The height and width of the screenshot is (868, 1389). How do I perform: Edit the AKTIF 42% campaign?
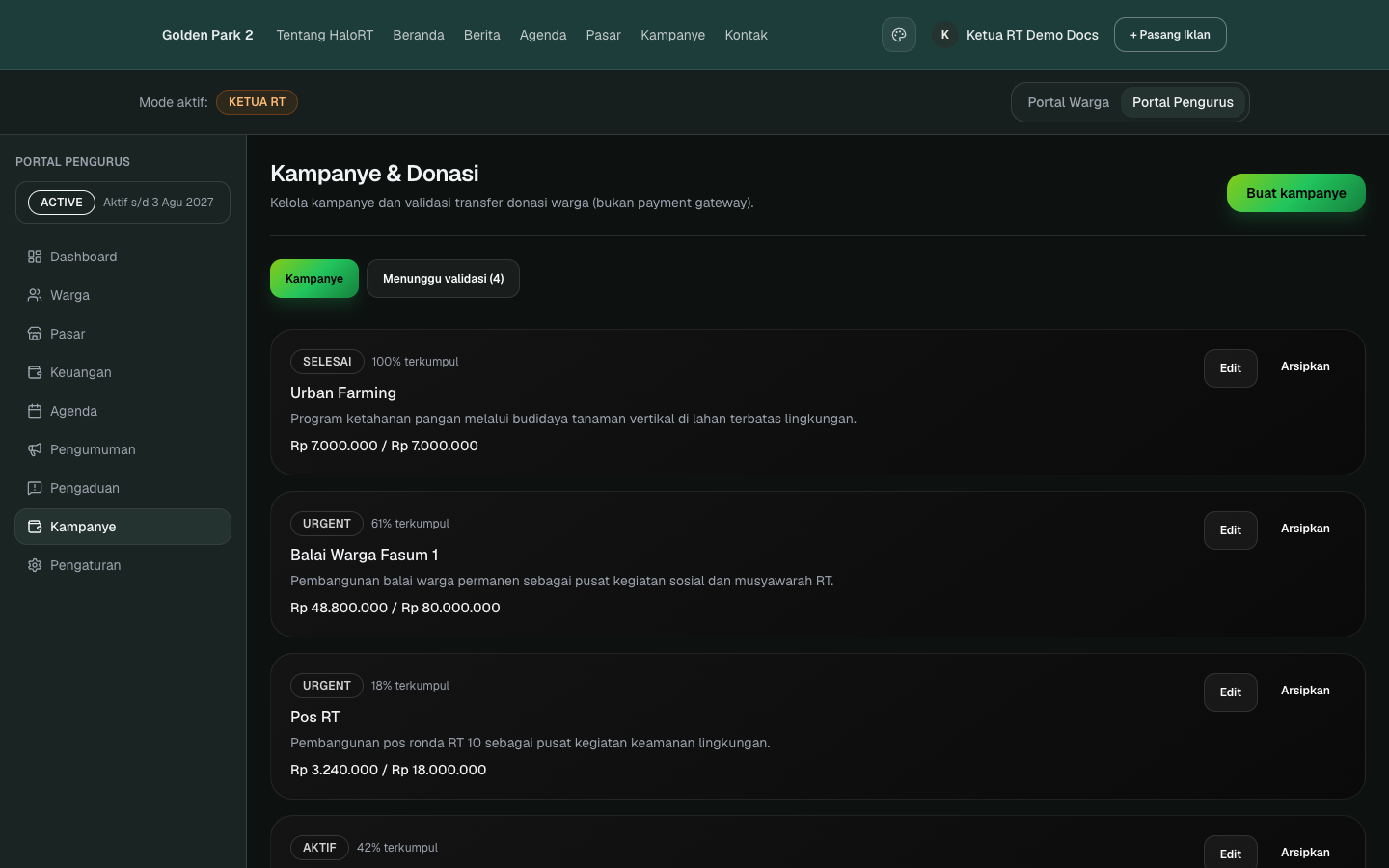point(1231,853)
